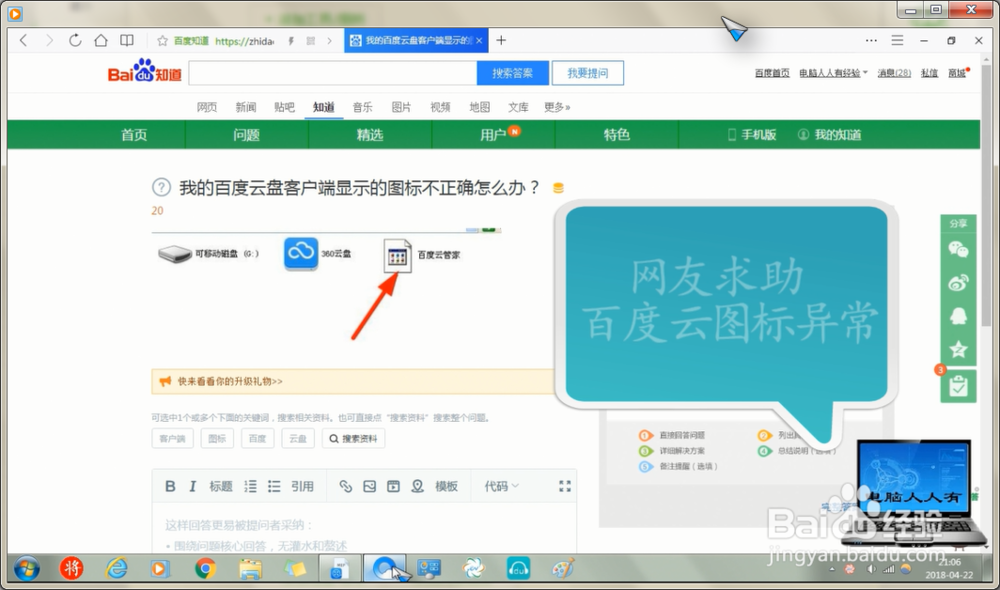Open a new tab with the plus button
This screenshot has width=1000, height=590.
501,40
